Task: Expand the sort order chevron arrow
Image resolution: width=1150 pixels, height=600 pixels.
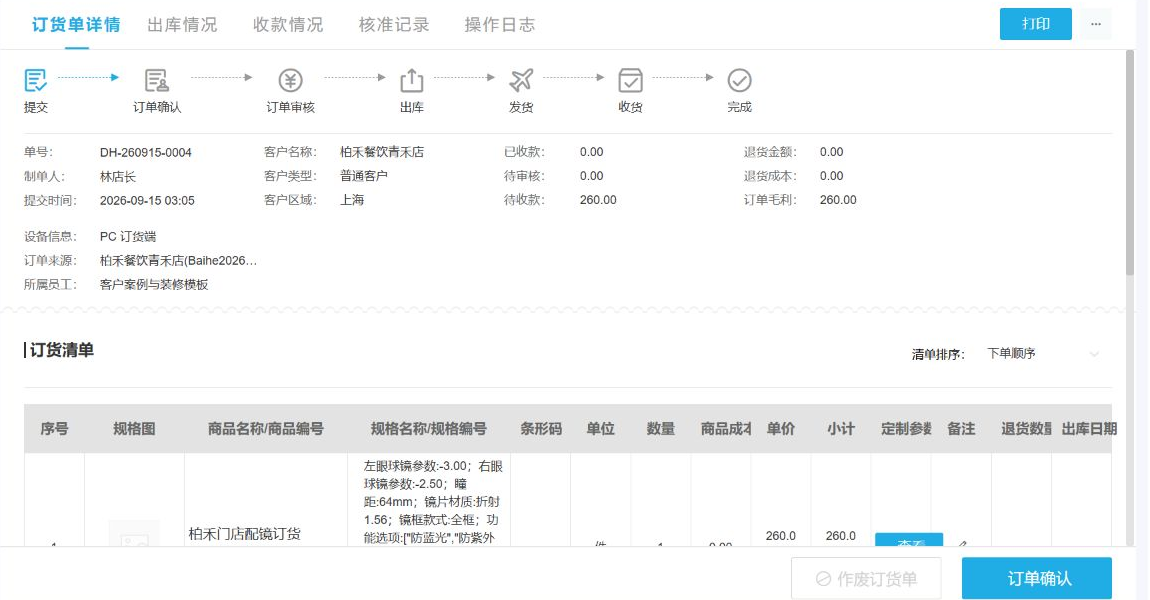Action: [1094, 354]
